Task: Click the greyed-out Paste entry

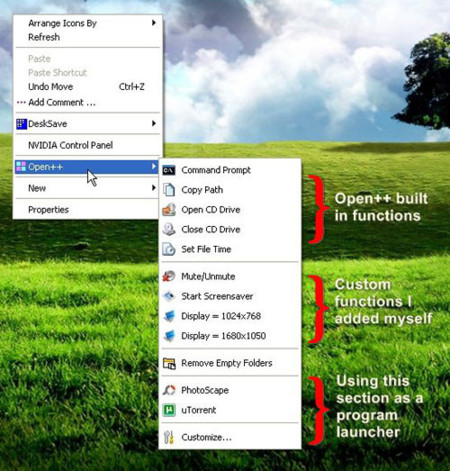Action: 88,59
